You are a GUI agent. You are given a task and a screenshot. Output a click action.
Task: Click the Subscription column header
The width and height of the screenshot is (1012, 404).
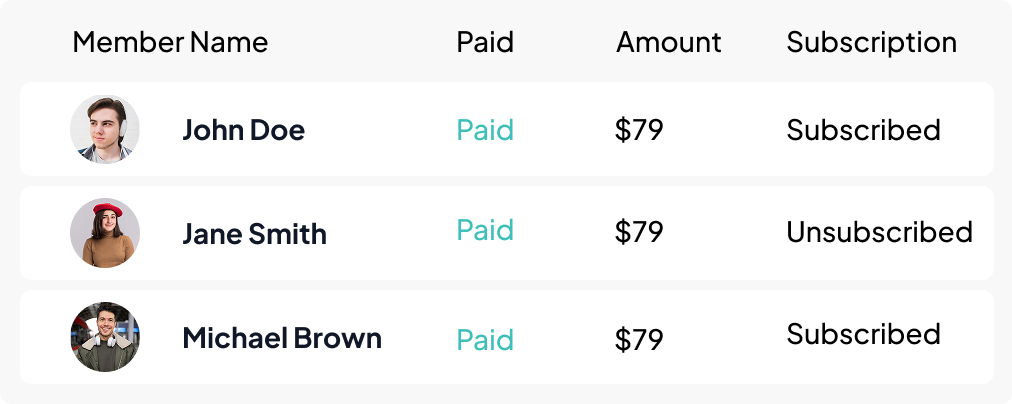(871, 44)
